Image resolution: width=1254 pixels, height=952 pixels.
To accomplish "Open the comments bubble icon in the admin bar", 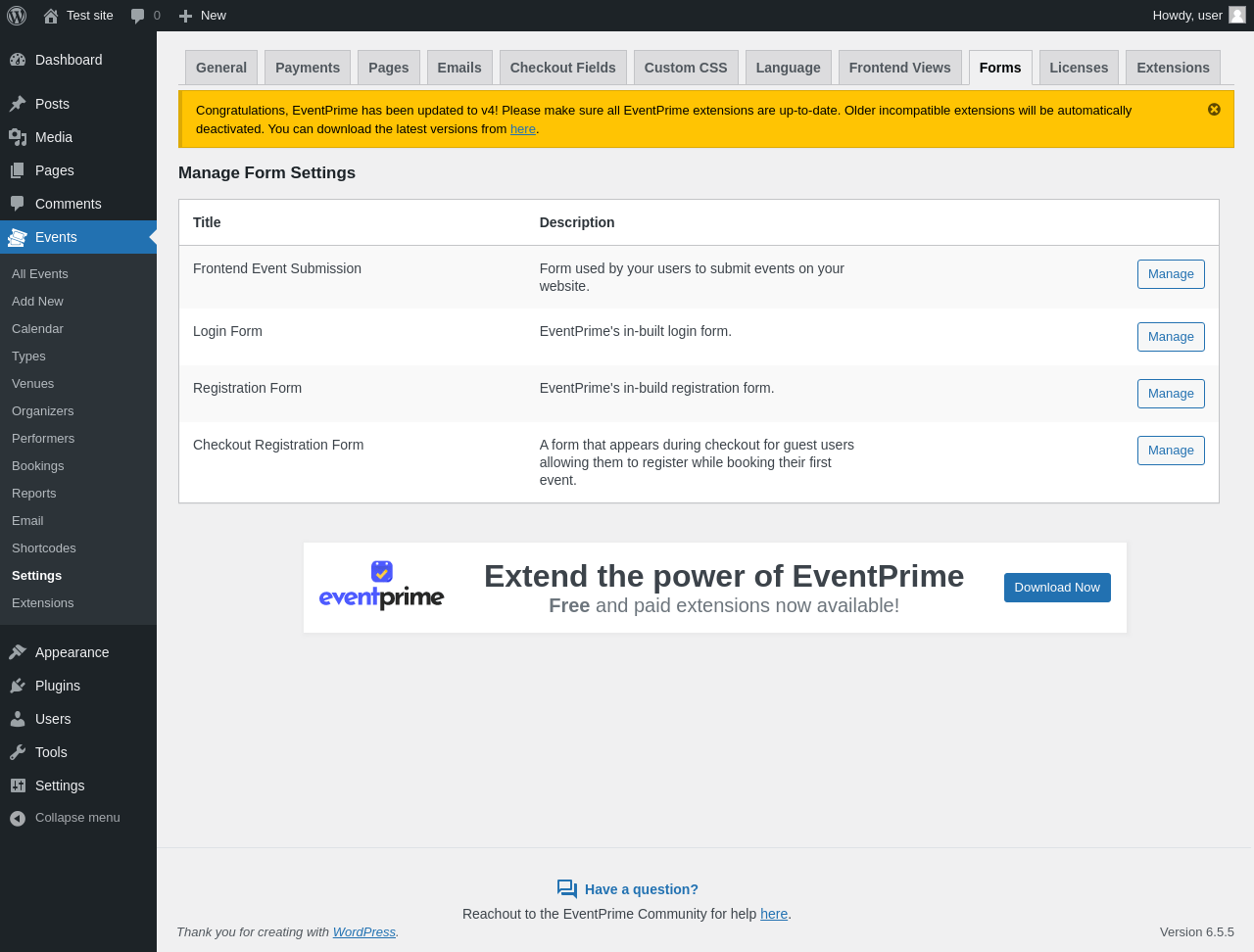I will [138, 16].
